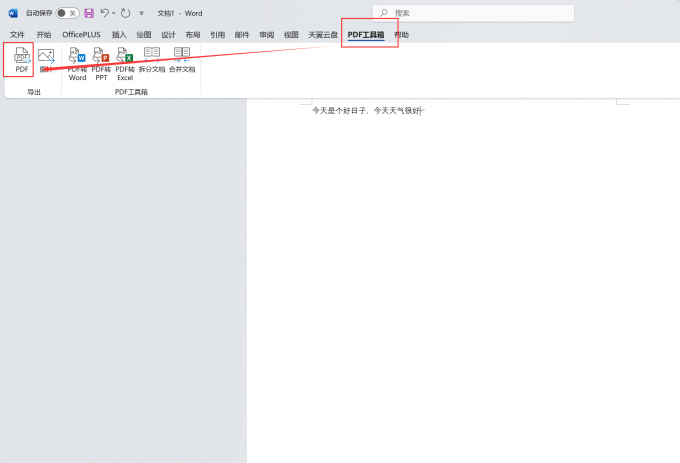The width and height of the screenshot is (680, 463).
Task: Switch to the 开始 tab
Action: pos(44,35)
